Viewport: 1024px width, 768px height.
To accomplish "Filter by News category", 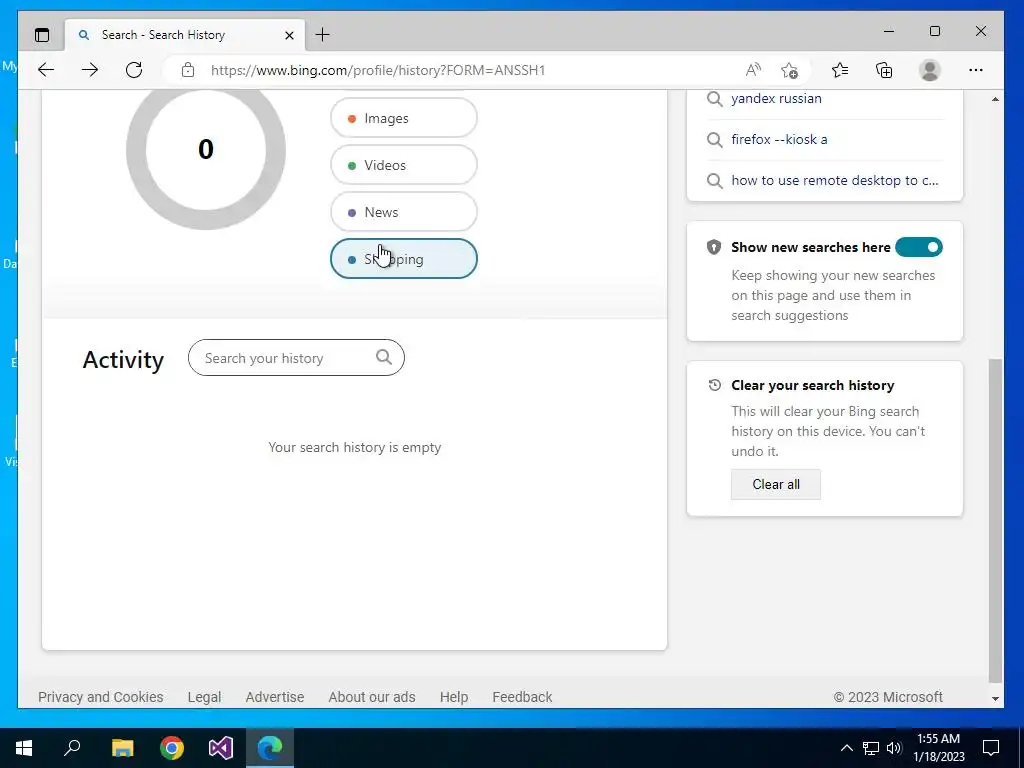I will 404,212.
